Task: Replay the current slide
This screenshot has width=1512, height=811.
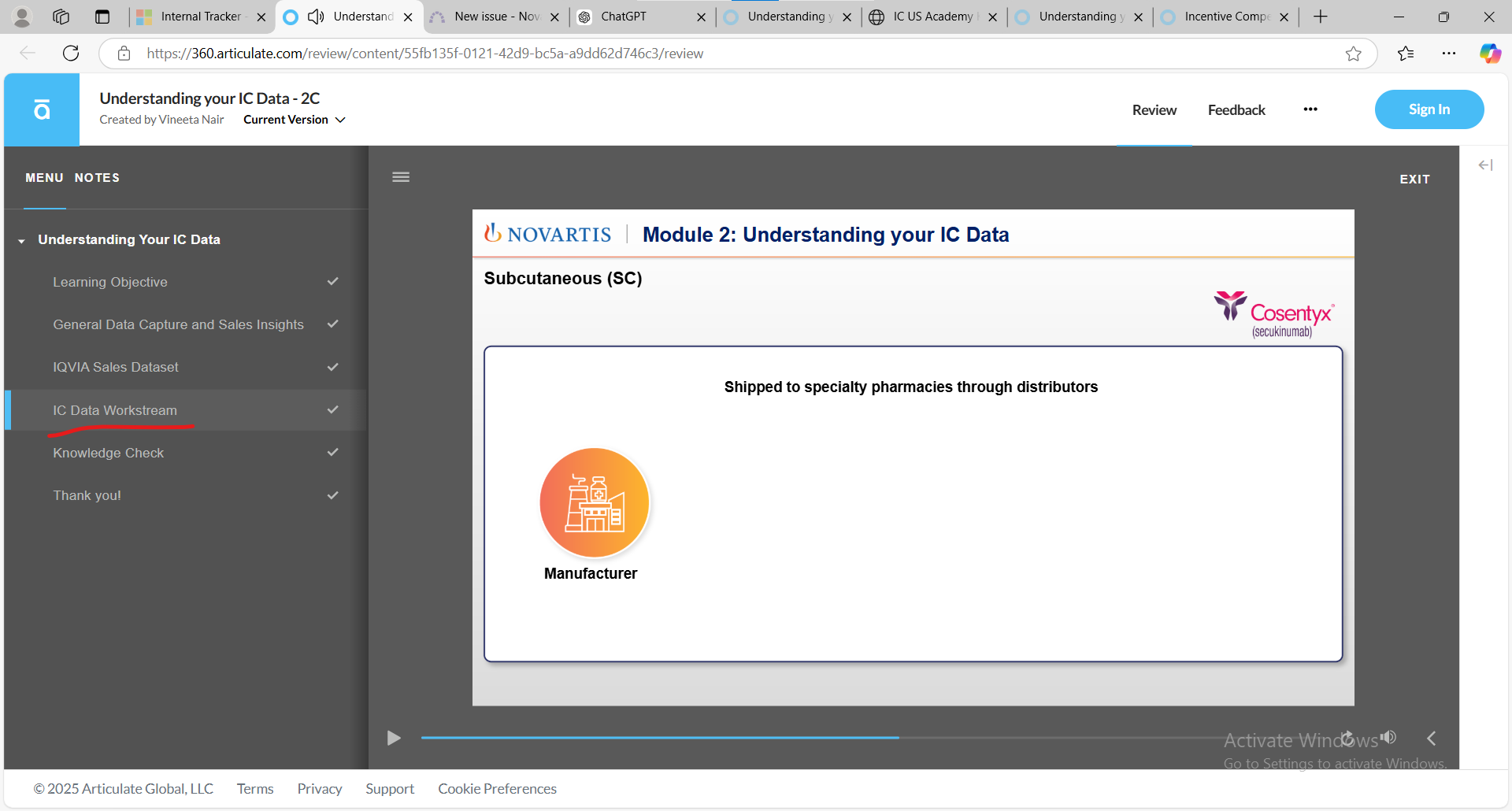Action: [1347, 738]
